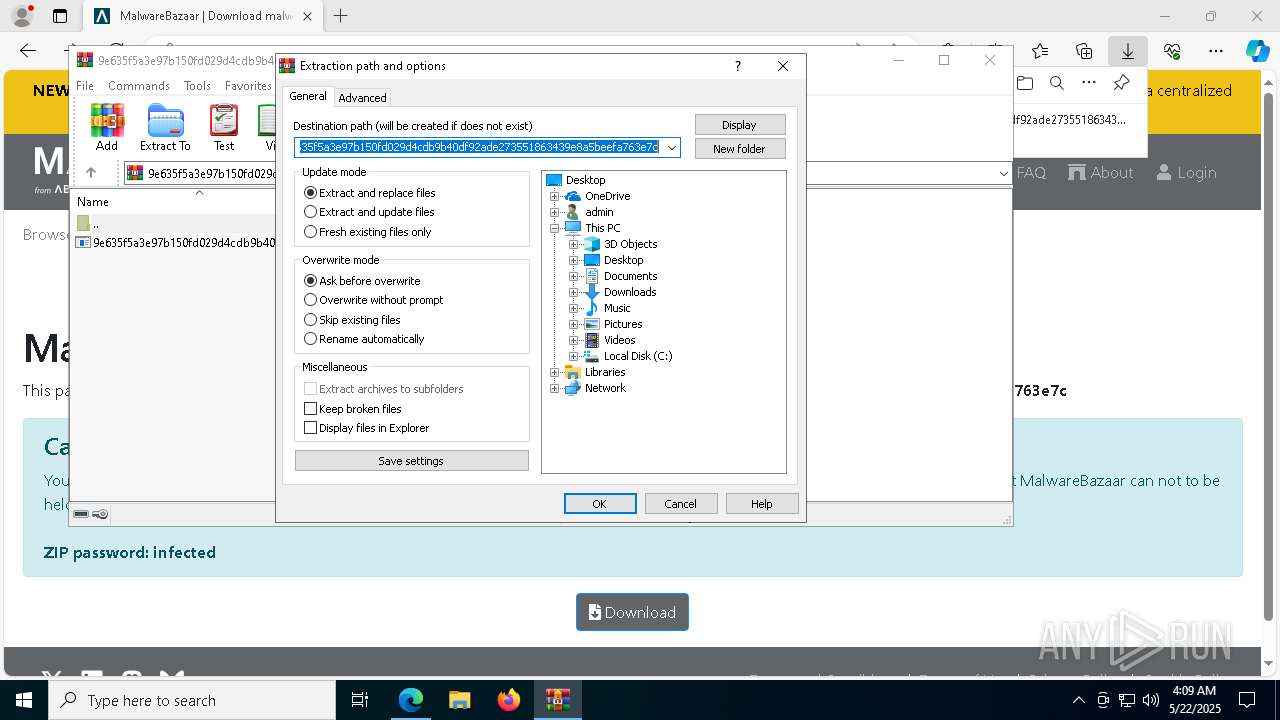Open the Copilot icon in Edge
1280x720 pixels.
pos(1257,51)
